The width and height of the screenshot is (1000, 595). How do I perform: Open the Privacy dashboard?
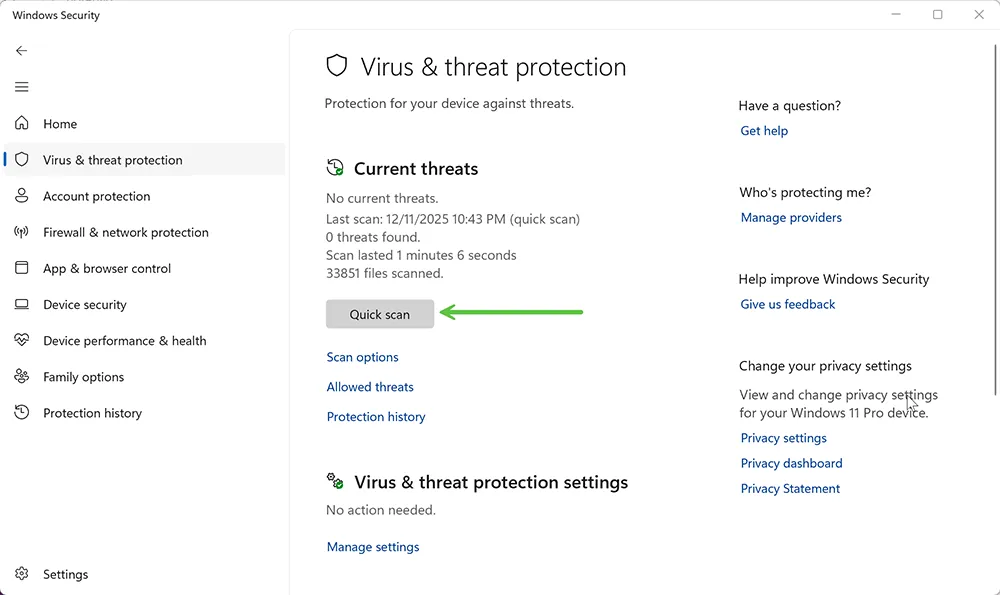tap(791, 463)
